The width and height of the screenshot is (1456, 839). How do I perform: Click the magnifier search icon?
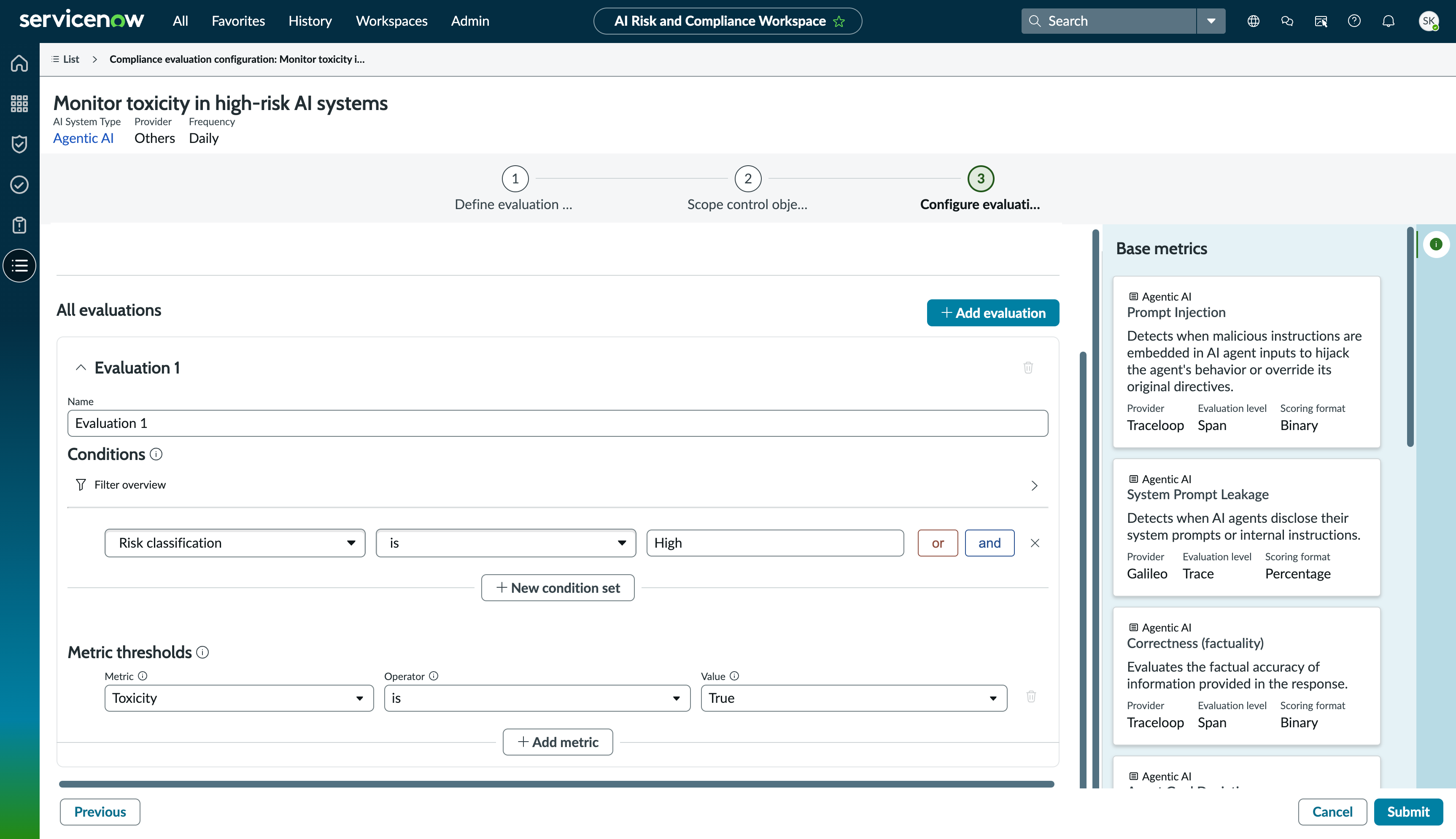(x=1035, y=22)
